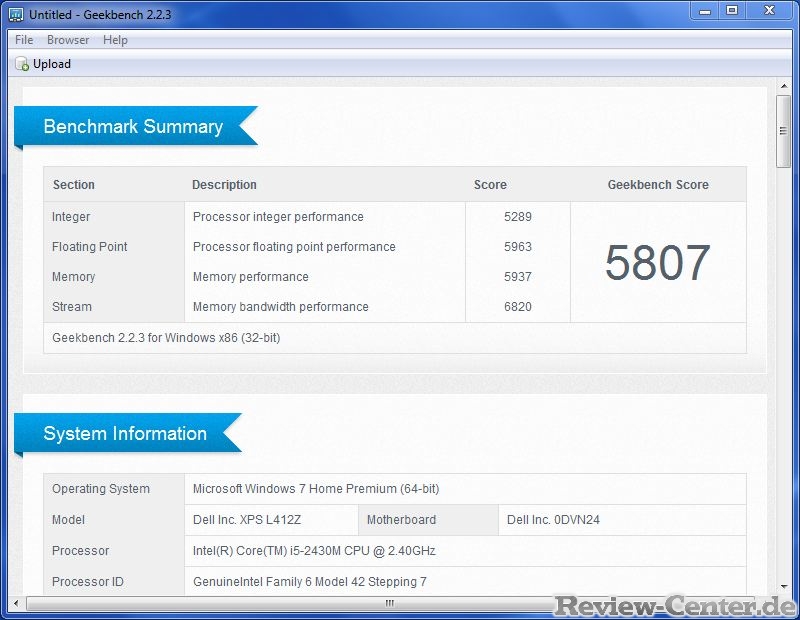The height and width of the screenshot is (620, 800).
Task: Click 'Processor floating point performance' description
Action: (294, 247)
